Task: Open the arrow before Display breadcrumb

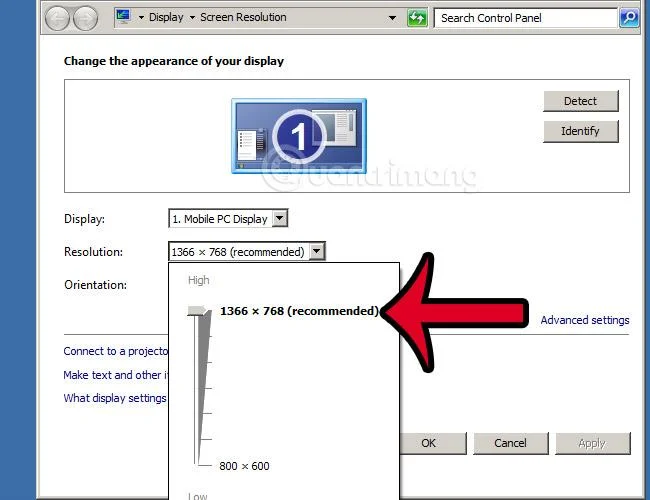Action: tap(141, 17)
